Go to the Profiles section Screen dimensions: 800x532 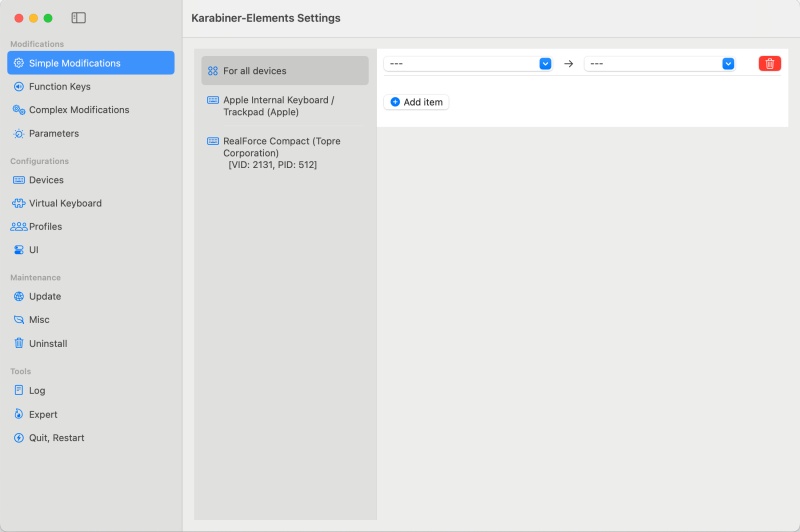pos(45,227)
